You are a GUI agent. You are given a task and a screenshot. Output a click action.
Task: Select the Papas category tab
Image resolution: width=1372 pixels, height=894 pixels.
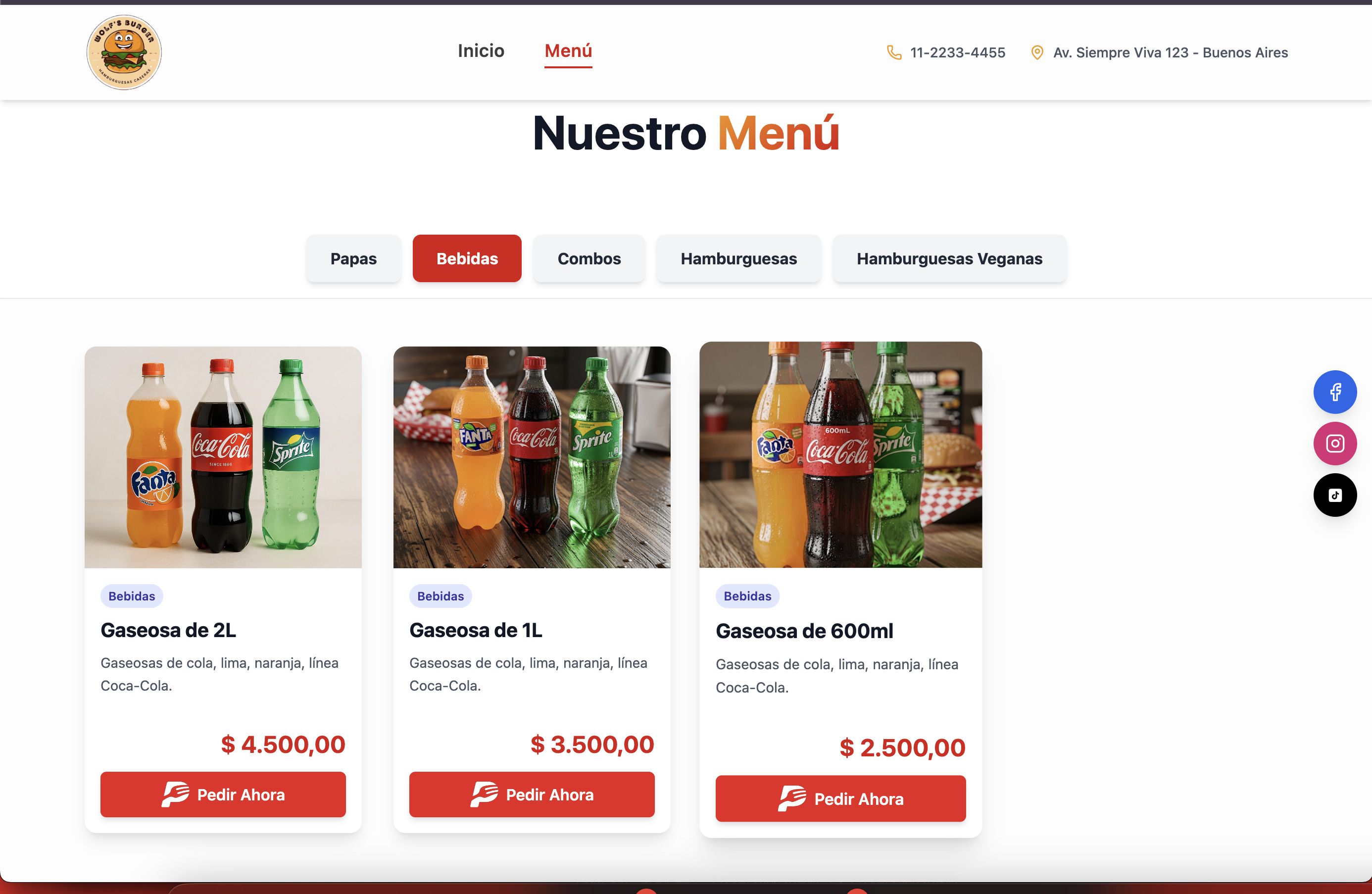(x=353, y=258)
